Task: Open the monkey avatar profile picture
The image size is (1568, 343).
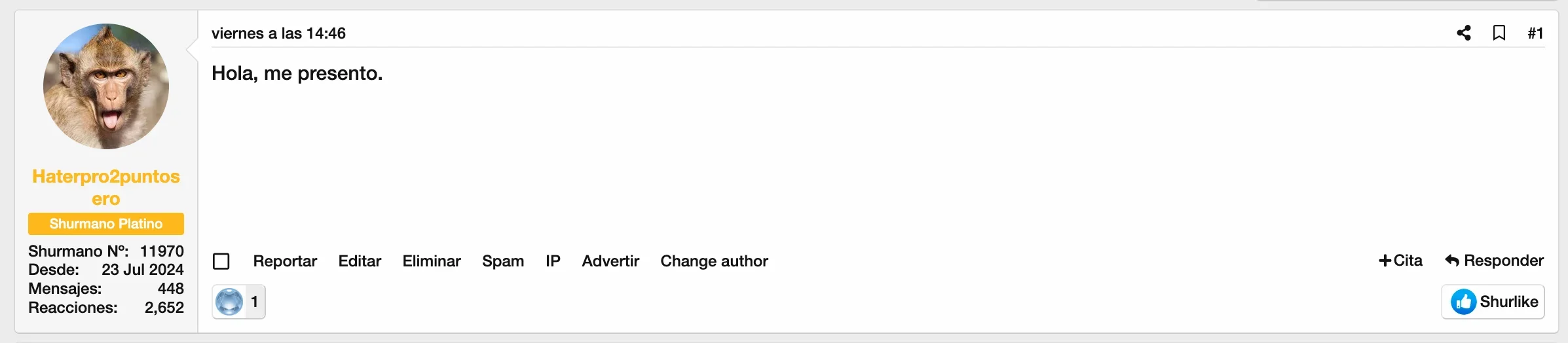Action: click(x=106, y=86)
